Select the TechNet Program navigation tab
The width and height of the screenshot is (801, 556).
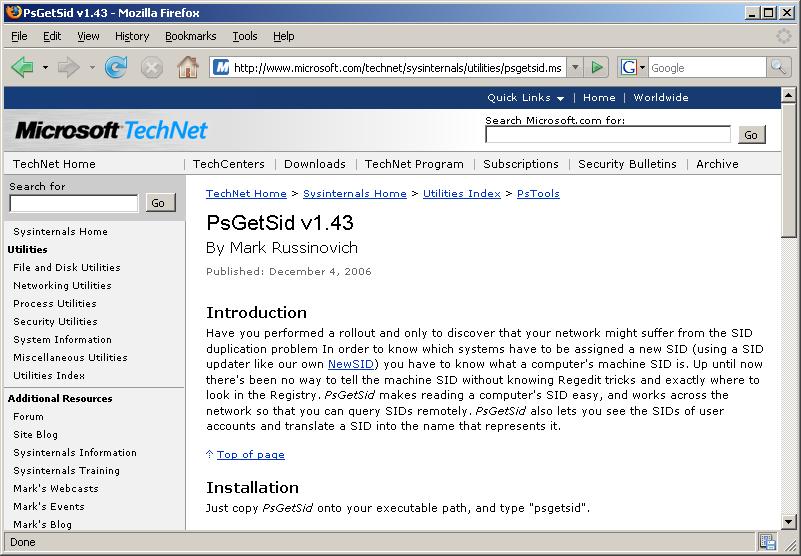point(414,164)
